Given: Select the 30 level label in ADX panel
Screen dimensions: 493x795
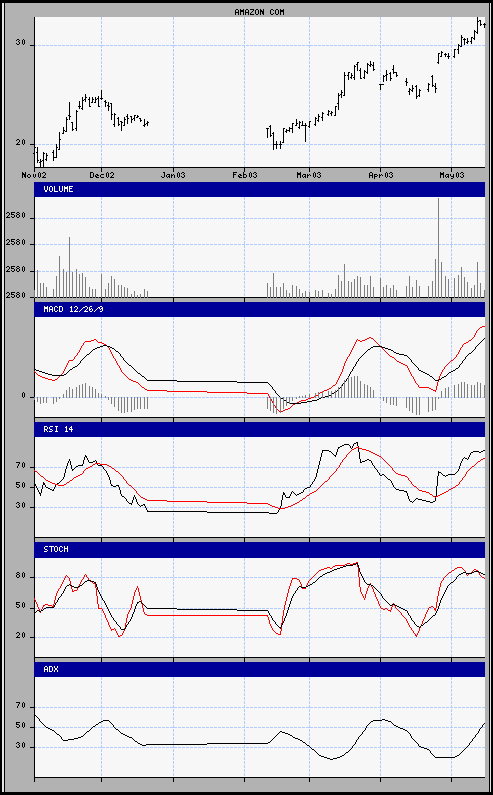Looking at the screenshot, I should 20,747.
